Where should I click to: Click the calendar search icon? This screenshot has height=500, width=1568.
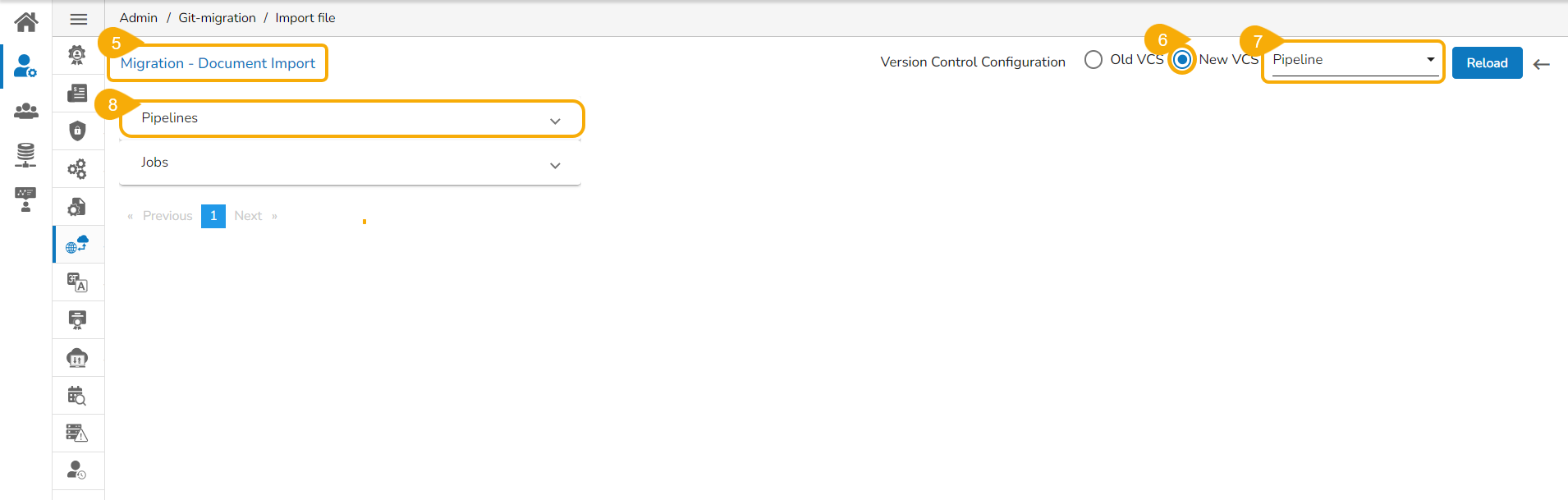77,396
